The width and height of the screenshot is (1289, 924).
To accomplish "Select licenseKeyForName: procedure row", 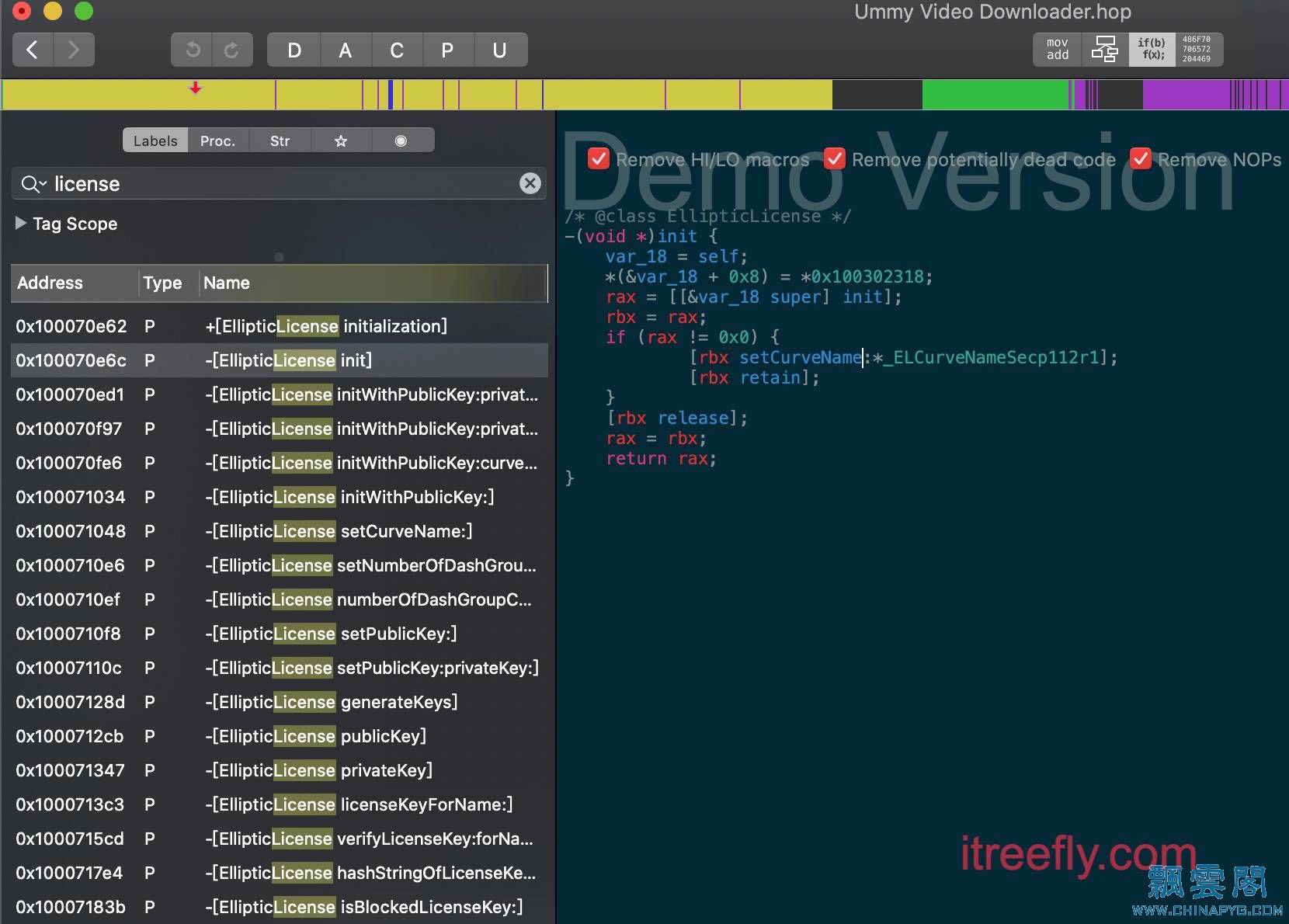I will [x=280, y=804].
